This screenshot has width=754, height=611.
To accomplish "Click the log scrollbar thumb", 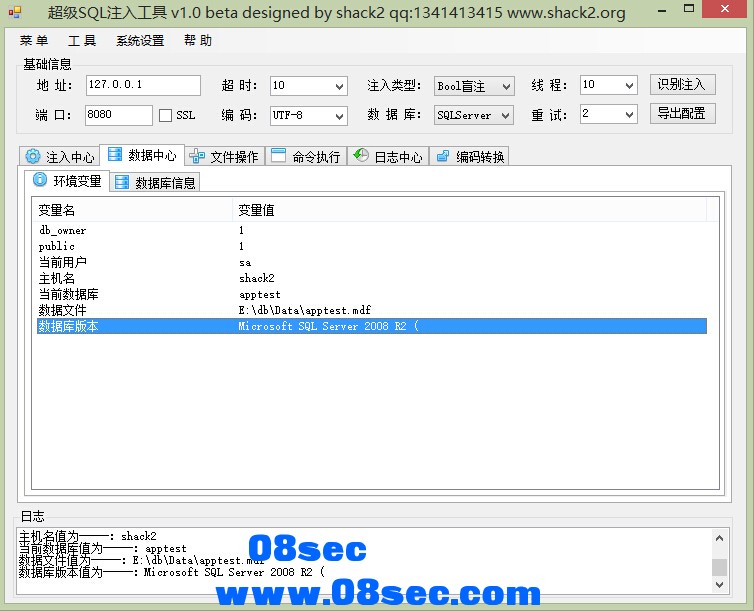I will pyautogui.click(x=719, y=567).
